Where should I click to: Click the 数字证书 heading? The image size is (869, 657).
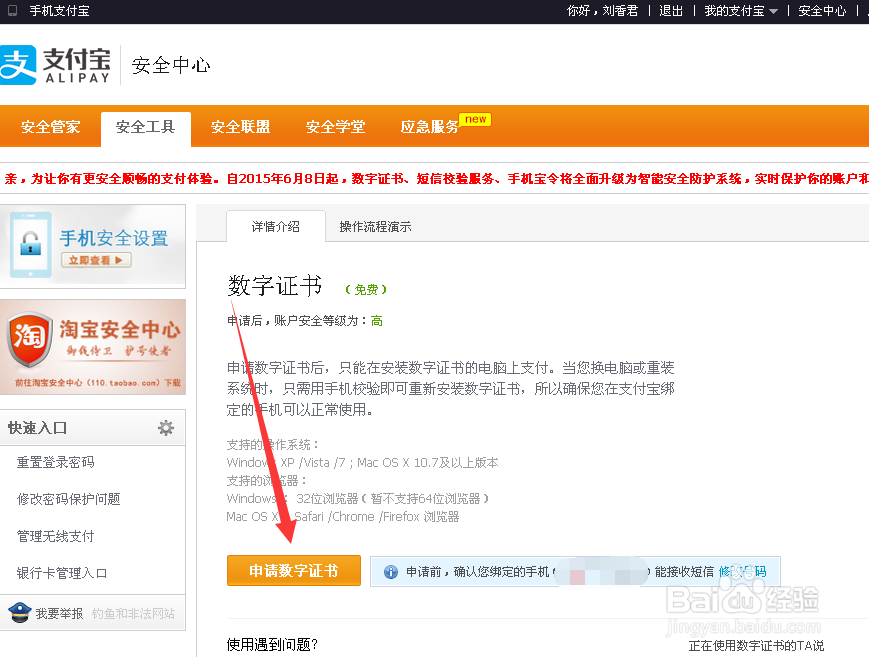274,286
